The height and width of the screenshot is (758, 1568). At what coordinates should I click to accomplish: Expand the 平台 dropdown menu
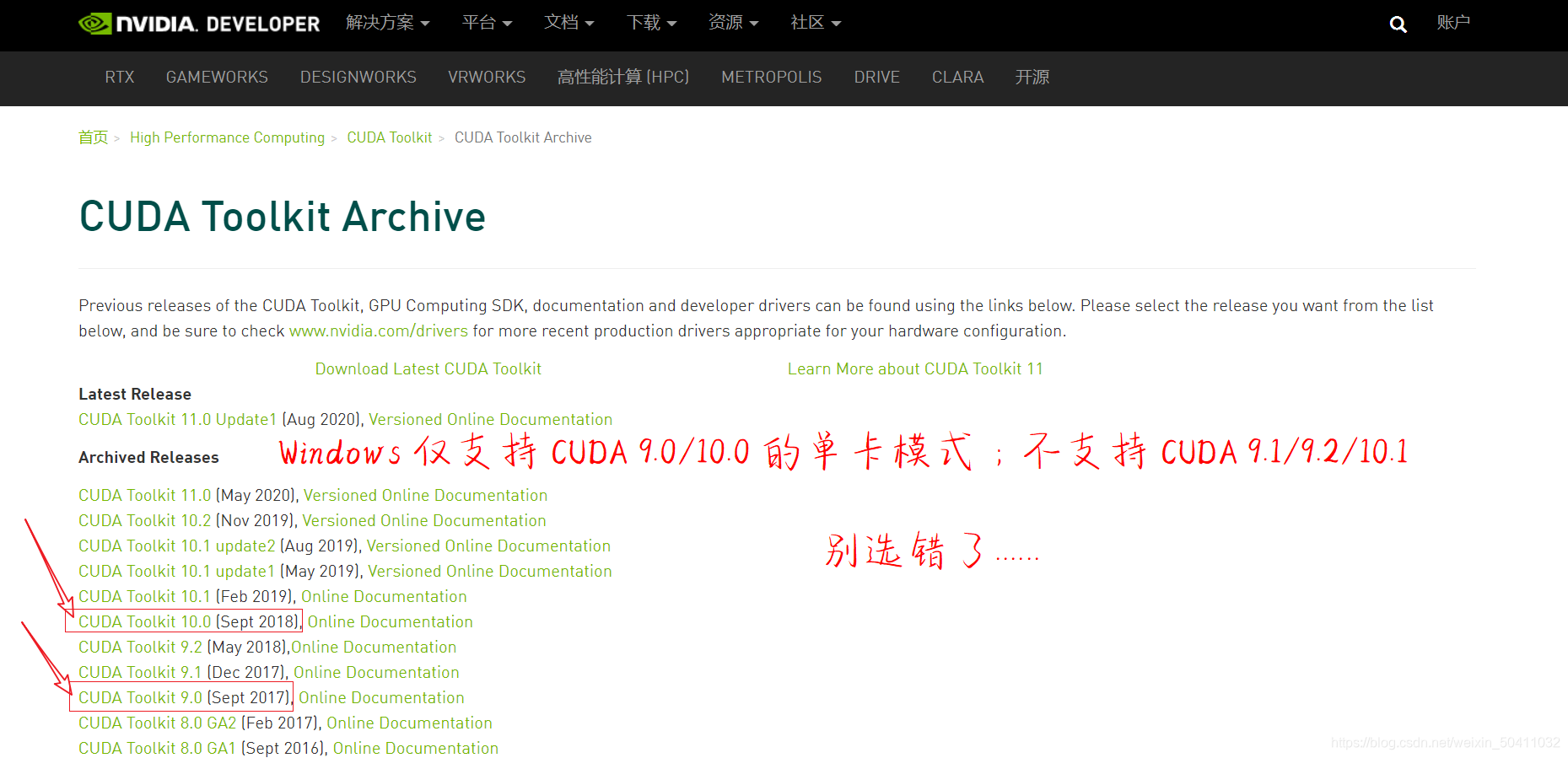(x=488, y=23)
